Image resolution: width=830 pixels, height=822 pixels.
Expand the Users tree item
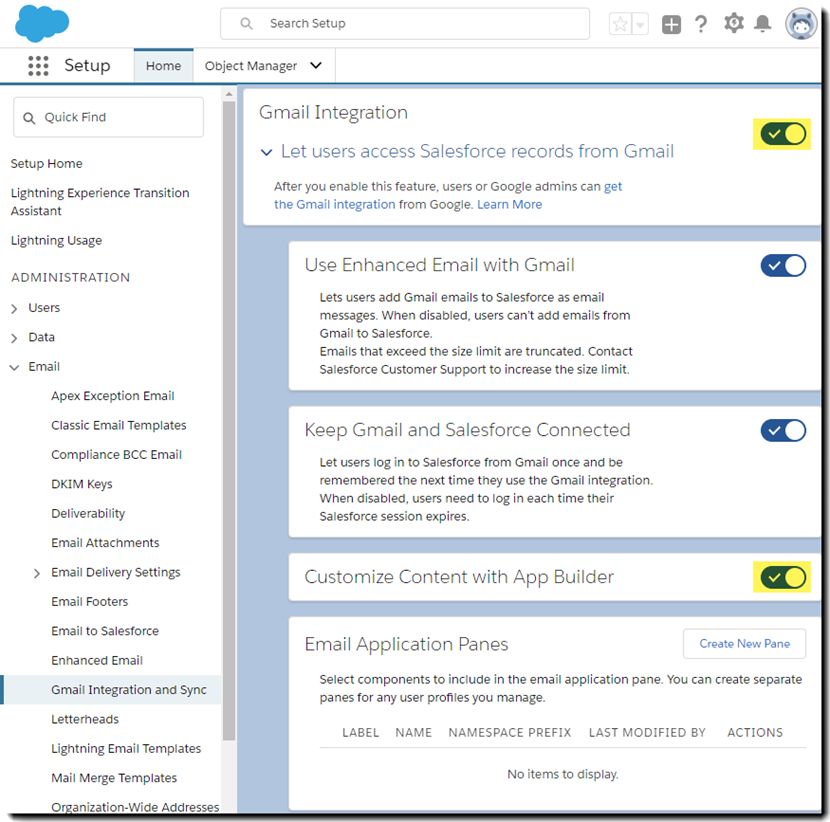pyautogui.click(x=14, y=309)
